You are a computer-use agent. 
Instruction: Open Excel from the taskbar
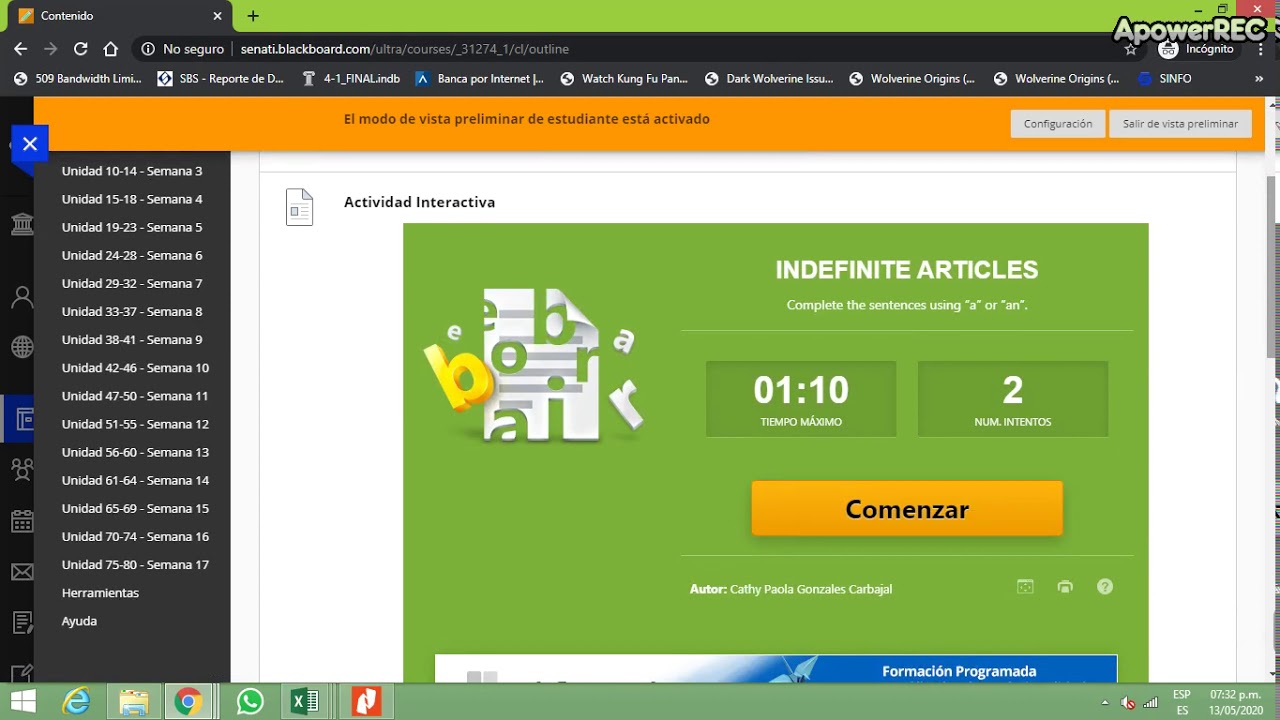point(305,702)
